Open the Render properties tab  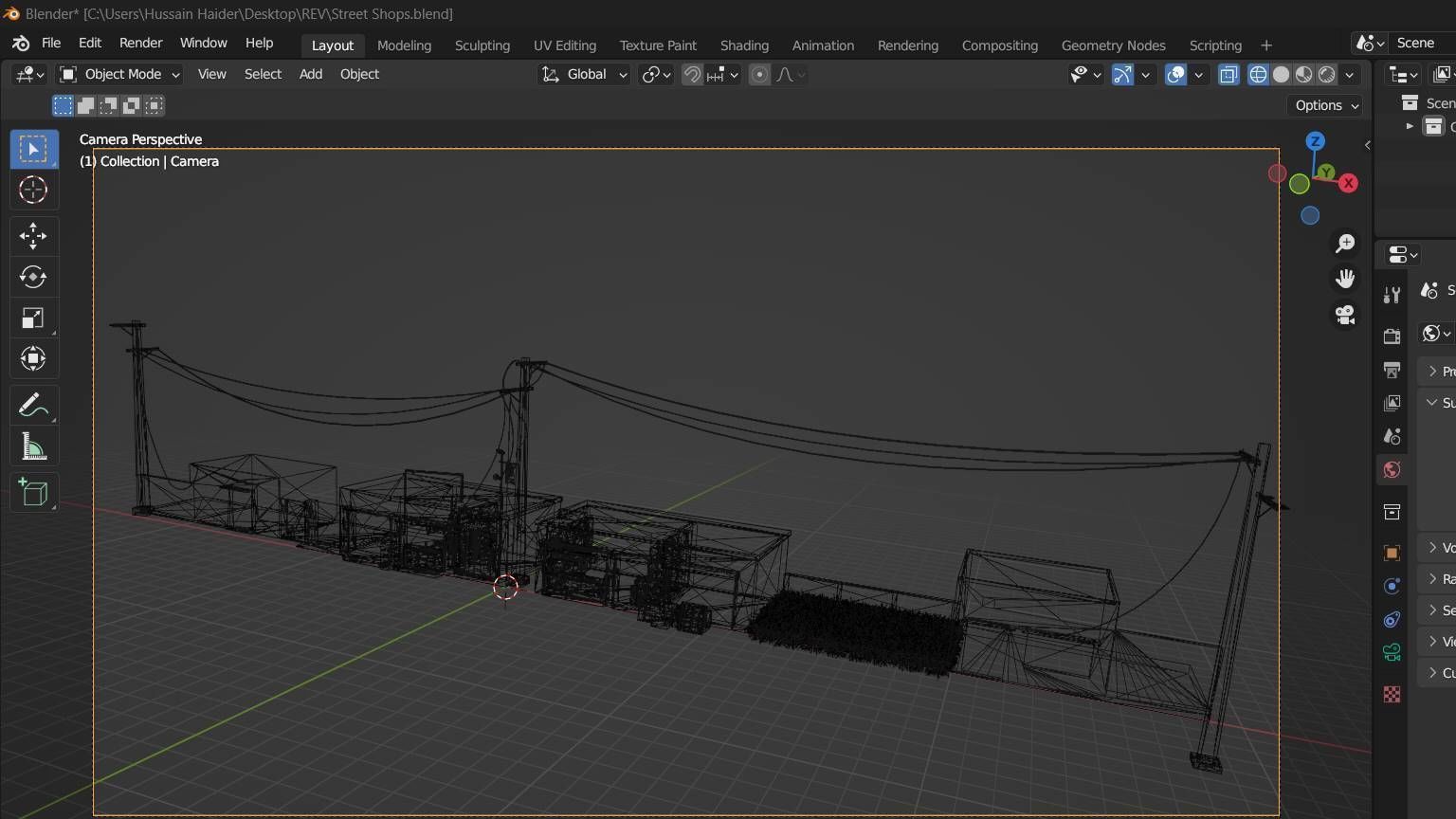tap(1392, 337)
